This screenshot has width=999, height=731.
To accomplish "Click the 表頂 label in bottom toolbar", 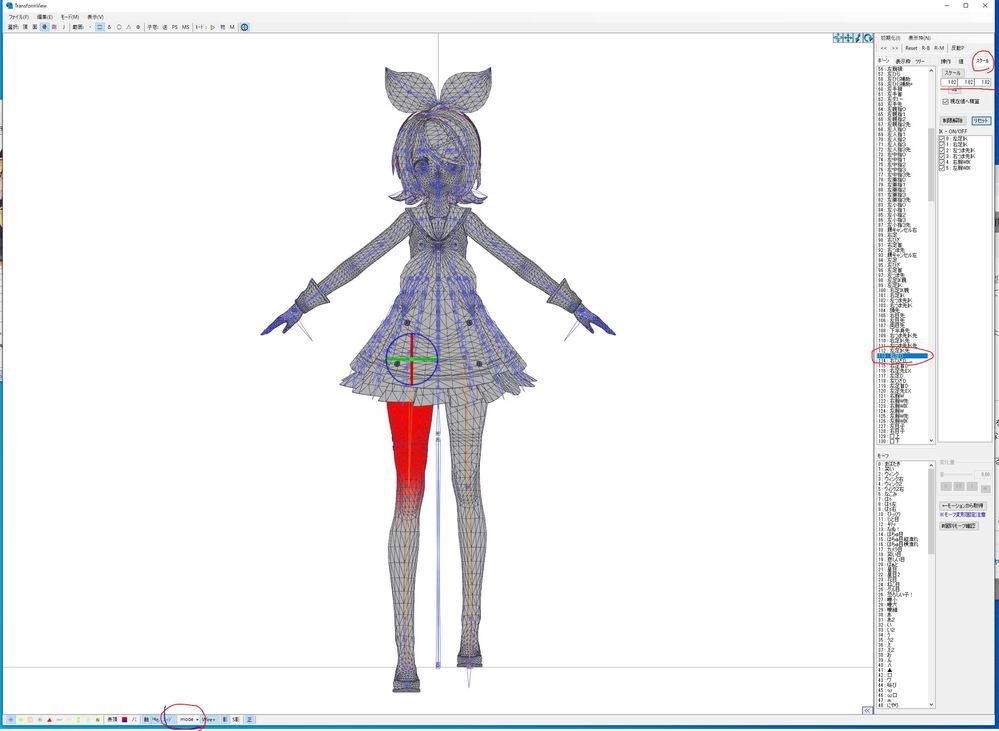I will 112,720.
